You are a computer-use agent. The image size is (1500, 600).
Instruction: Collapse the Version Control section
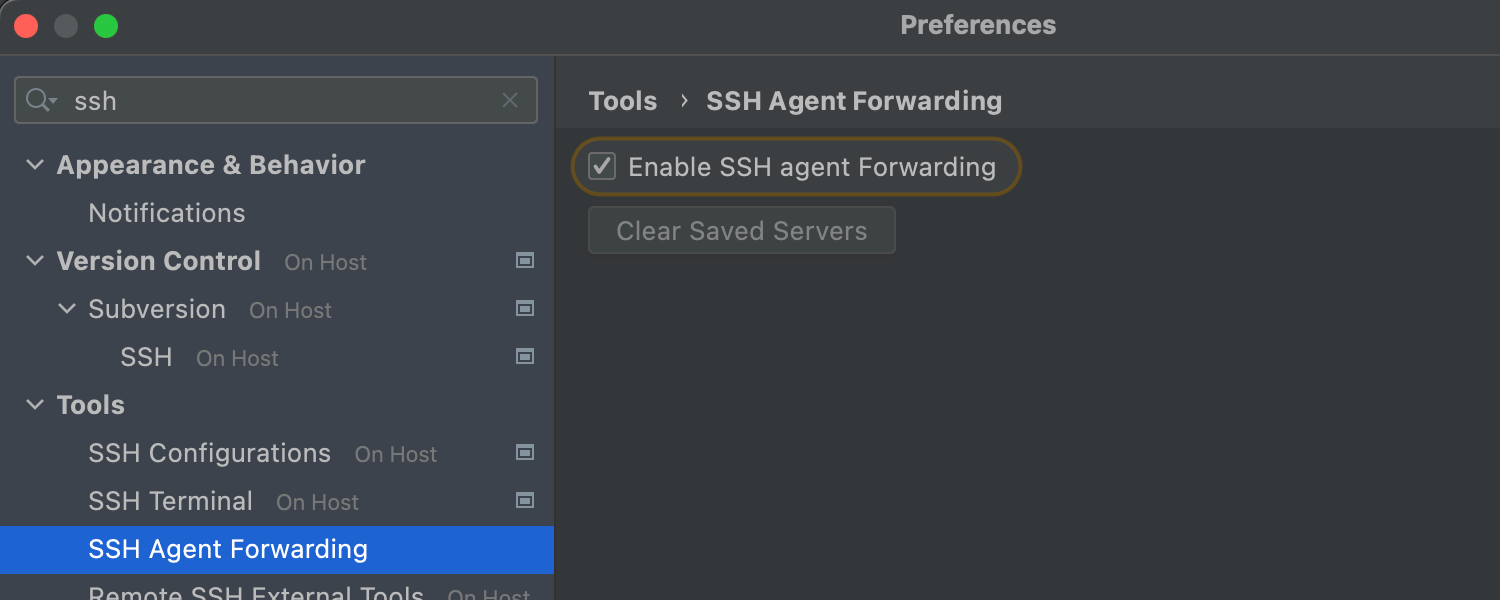pos(35,261)
